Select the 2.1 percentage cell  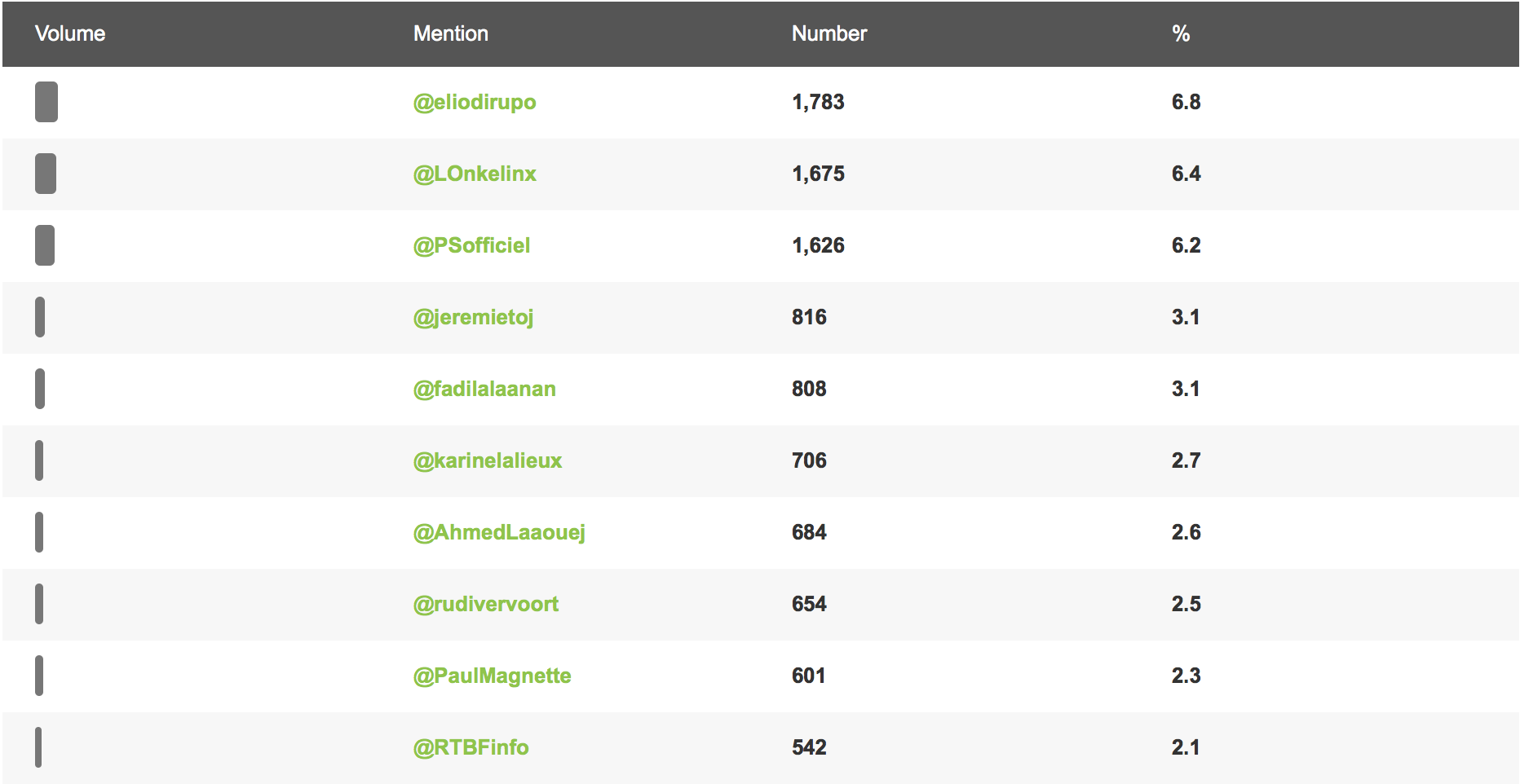click(1186, 747)
